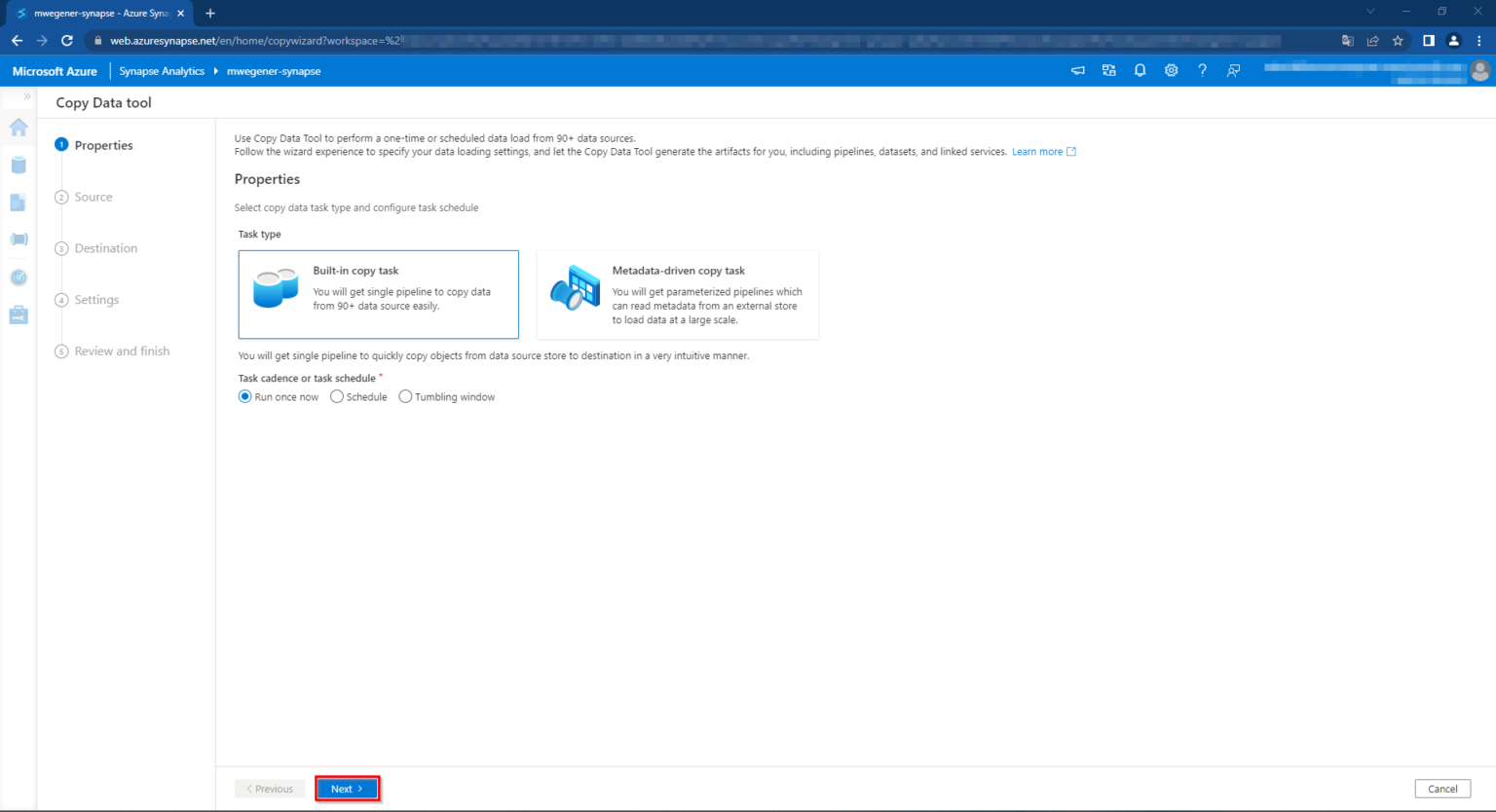The height and width of the screenshot is (812, 1496).
Task: Open the Home hub in the left sidebar
Action: [x=18, y=128]
